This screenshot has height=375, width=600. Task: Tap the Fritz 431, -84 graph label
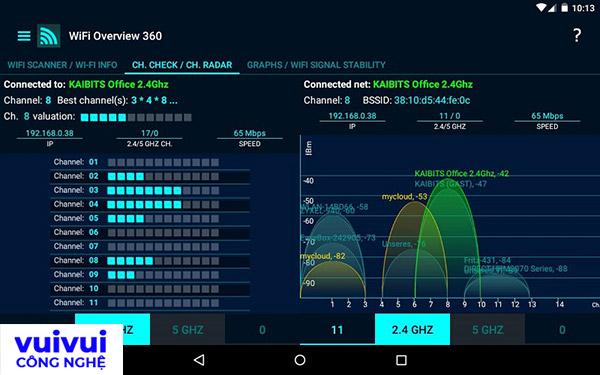(x=487, y=261)
